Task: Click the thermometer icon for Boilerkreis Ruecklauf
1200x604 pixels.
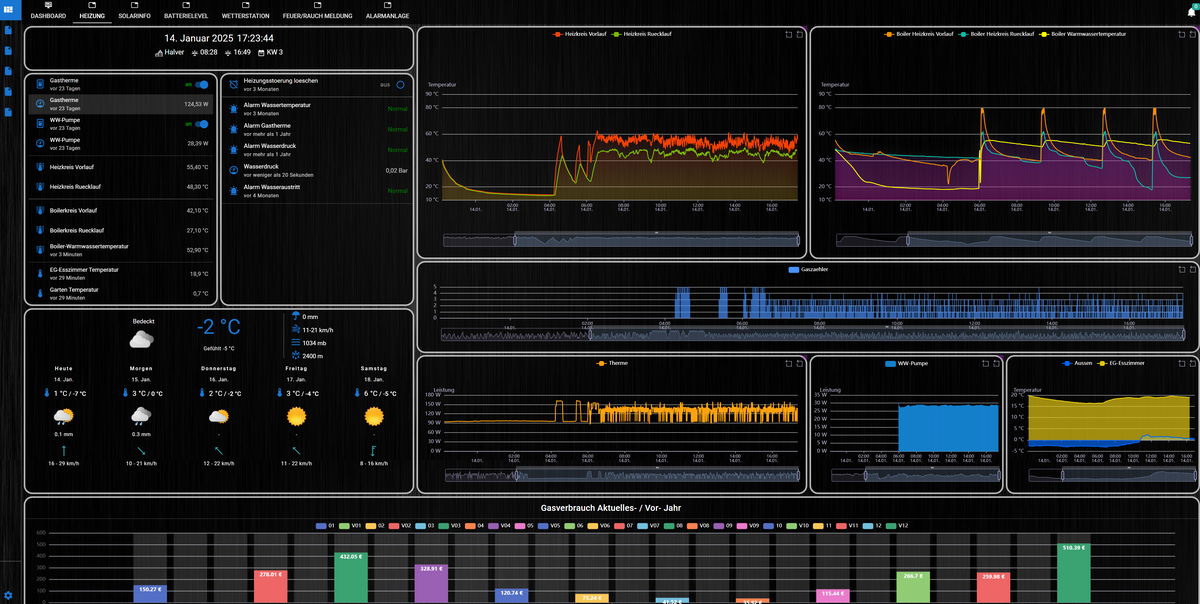Action: (x=39, y=230)
